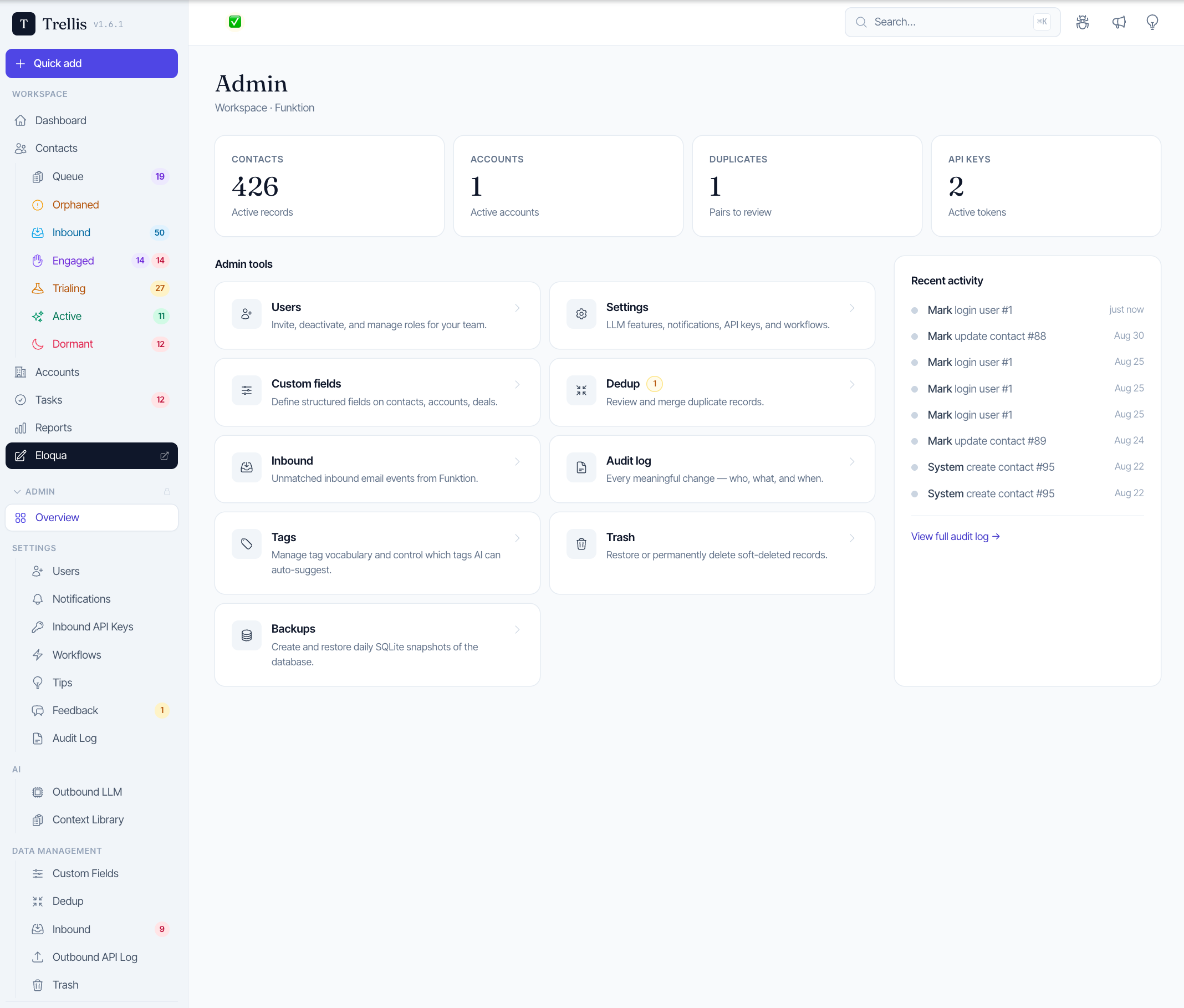Open Contacts in sidebar
This screenshot has height=1008, width=1184.
(x=91, y=149)
